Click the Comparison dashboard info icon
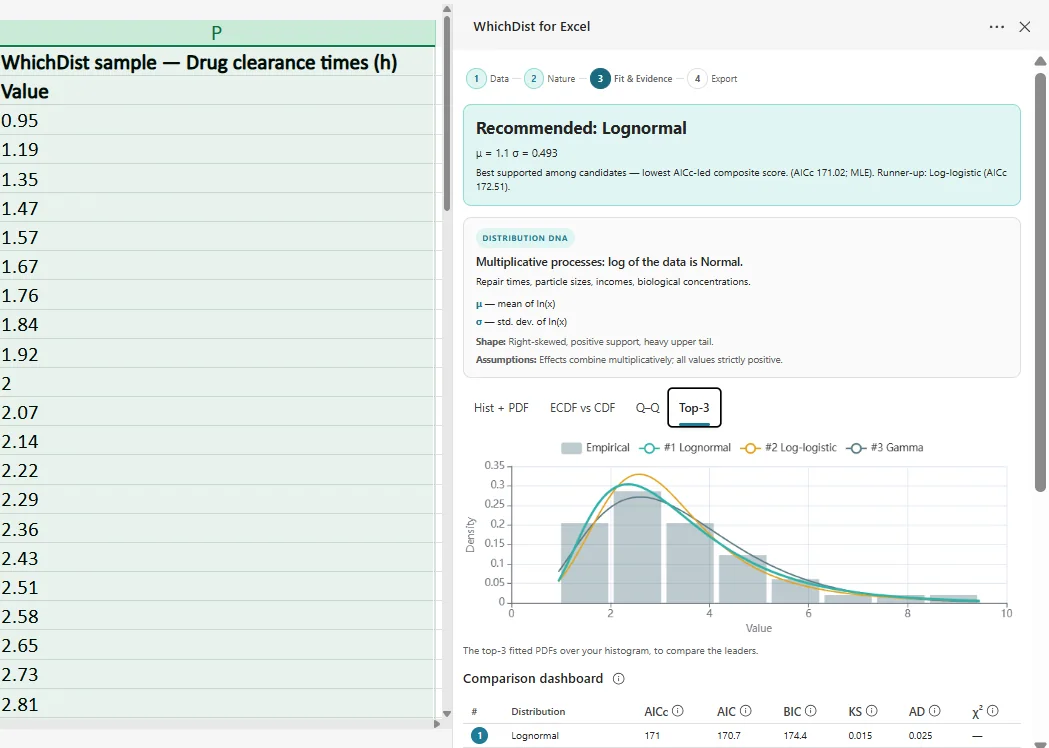 [619, 678]
